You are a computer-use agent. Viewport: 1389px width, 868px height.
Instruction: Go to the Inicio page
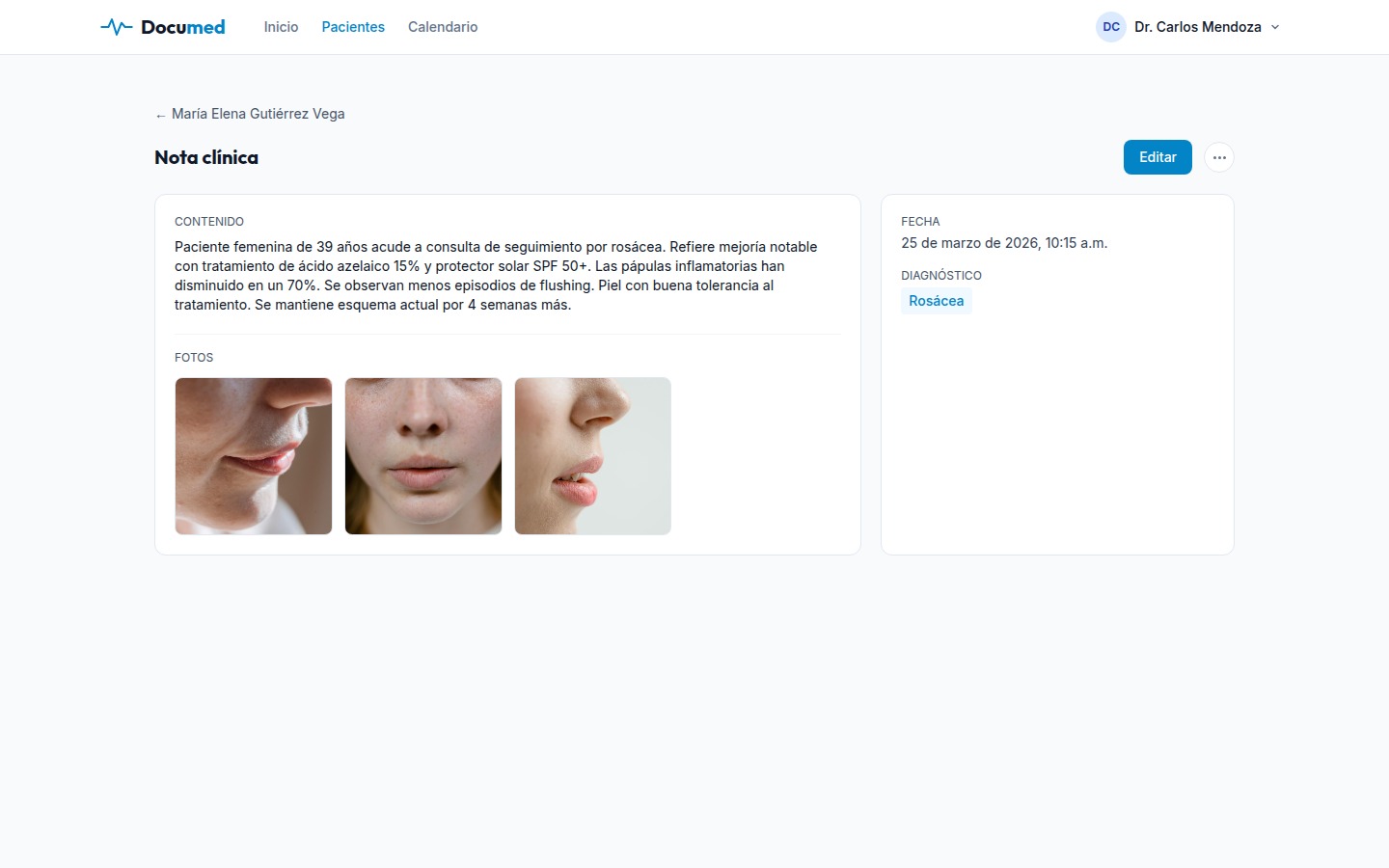pos(281,27)
